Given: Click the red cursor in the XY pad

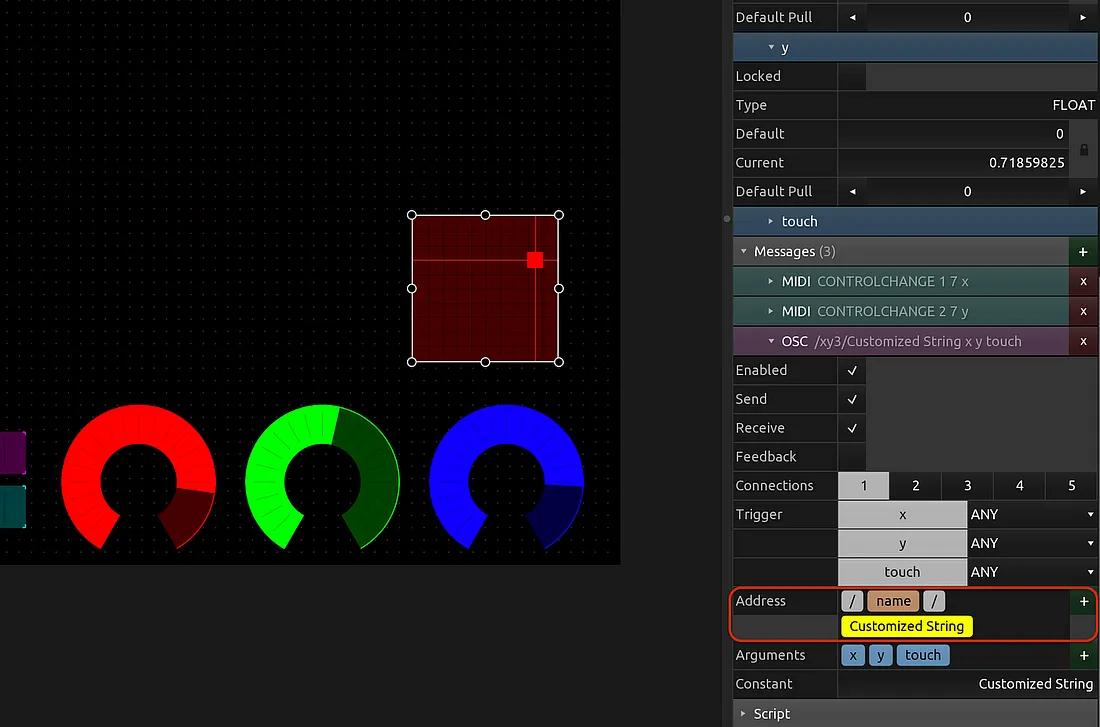Looking at the screenshot, I should tap(535, 260).
